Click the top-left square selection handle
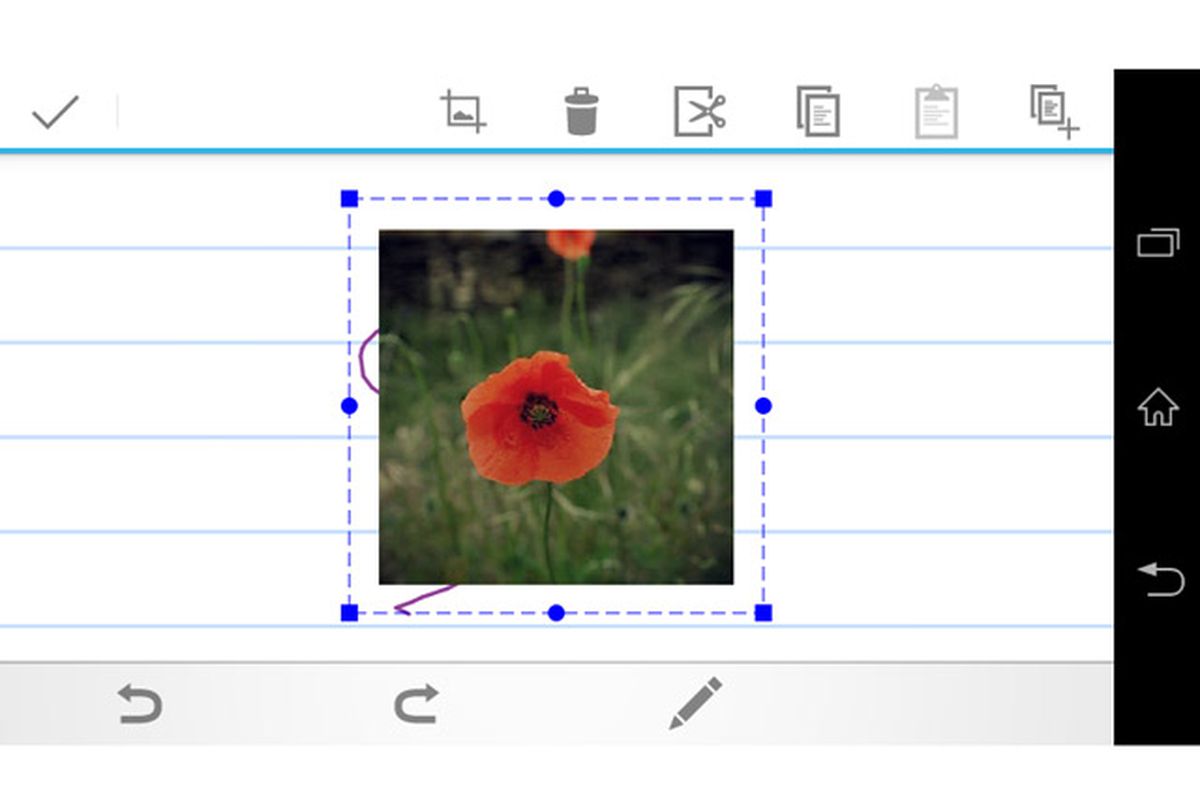This screenshot has width=1200, height=799. [x=348, y=198]
